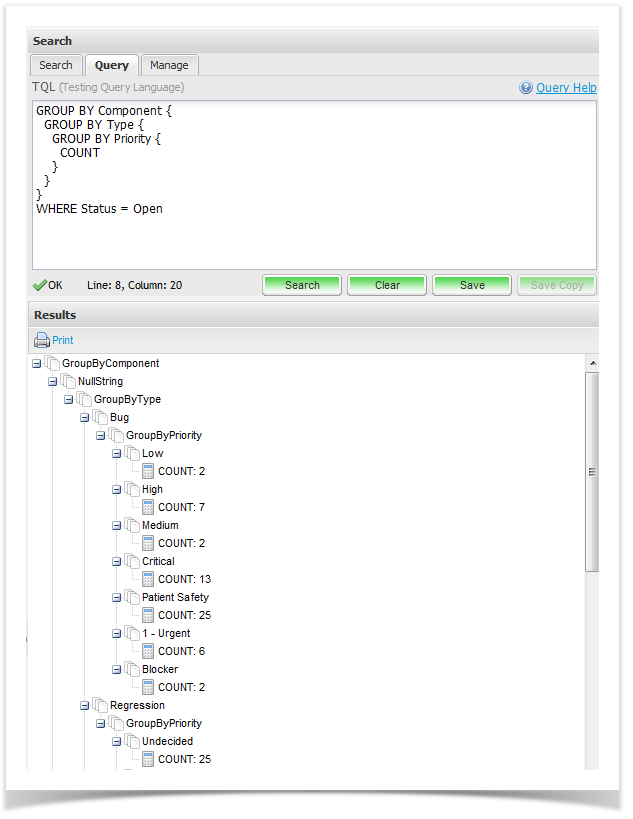Collapse the NullString tree node

tap(53, 382)
